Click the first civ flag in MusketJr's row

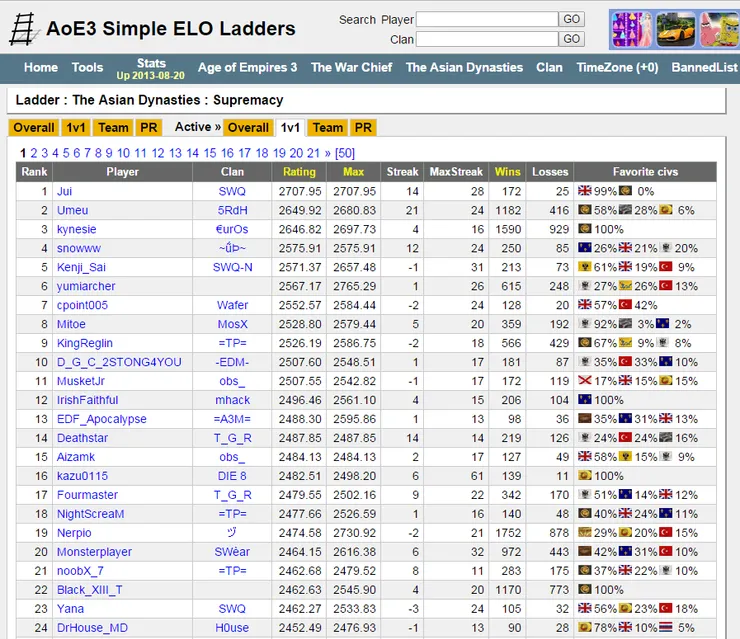[585, 380]
